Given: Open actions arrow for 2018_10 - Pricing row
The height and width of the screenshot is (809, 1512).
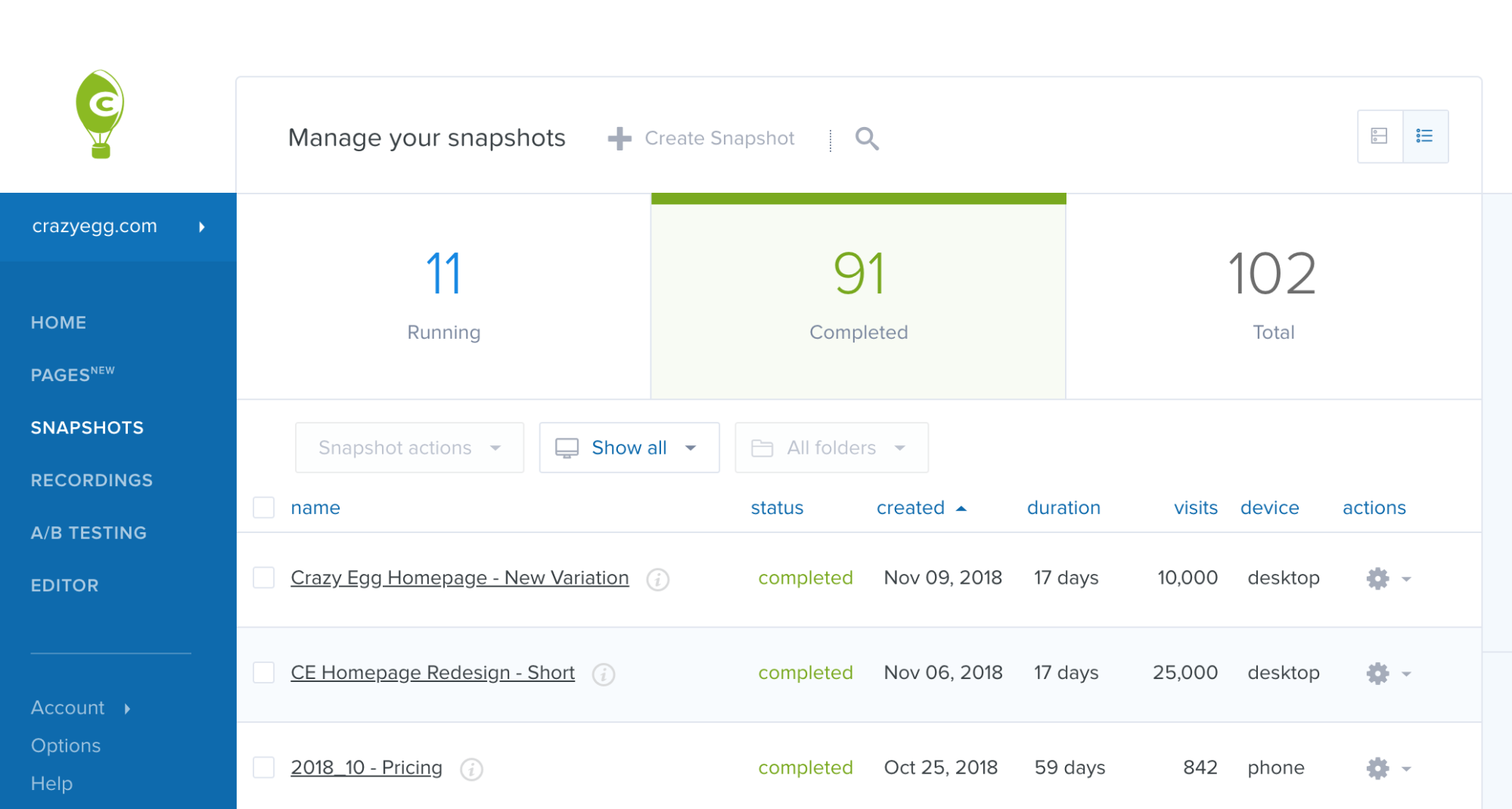Looking at the screenshot, I should tap(1407, 769).
